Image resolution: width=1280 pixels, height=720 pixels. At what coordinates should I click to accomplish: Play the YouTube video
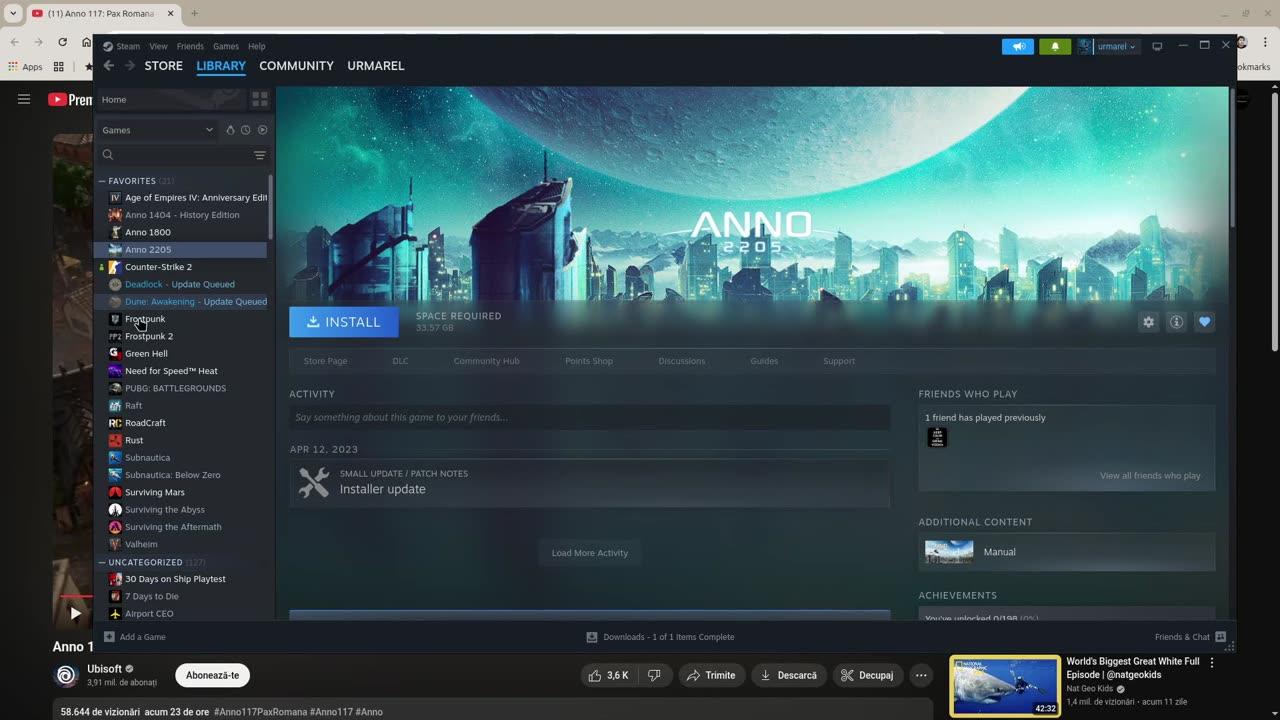coord(75,614)
